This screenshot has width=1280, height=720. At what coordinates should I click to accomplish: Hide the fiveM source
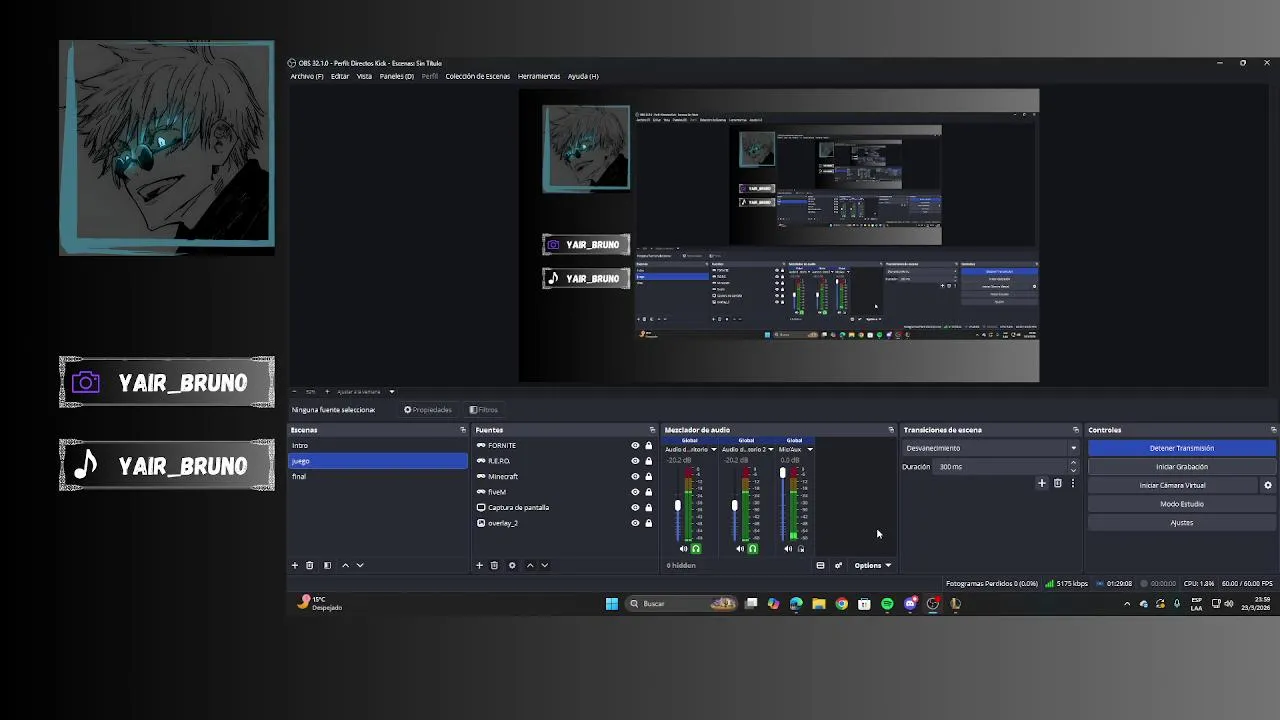(635, 492)
